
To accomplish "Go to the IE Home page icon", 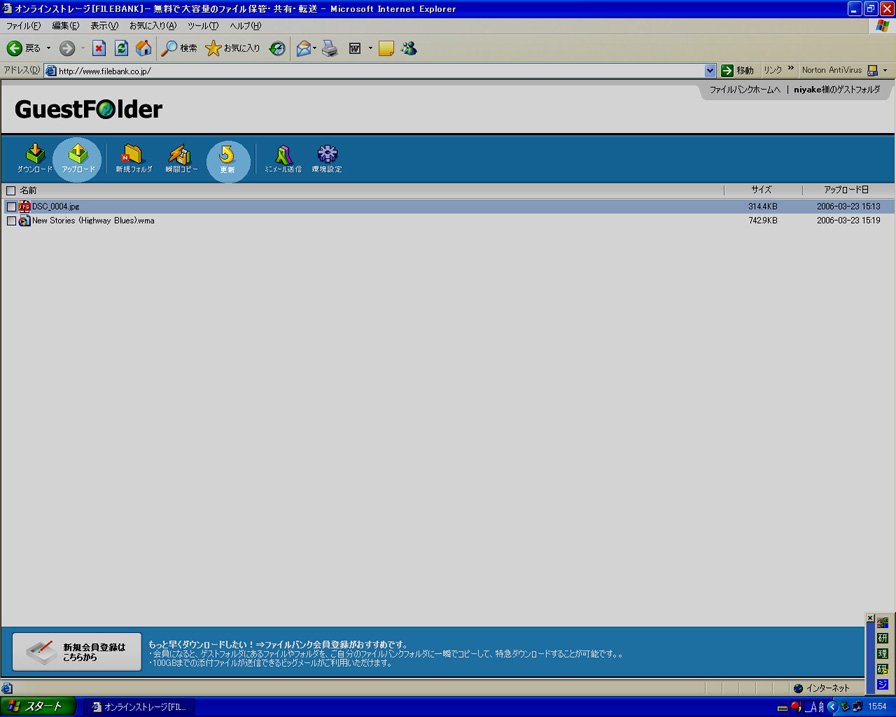I will [x=143, y=49].
